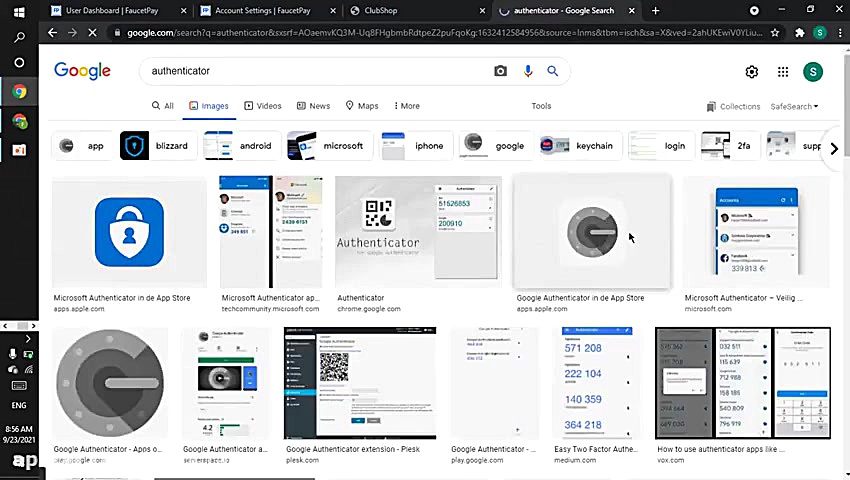Filter by the app chip

pos(81,145)
